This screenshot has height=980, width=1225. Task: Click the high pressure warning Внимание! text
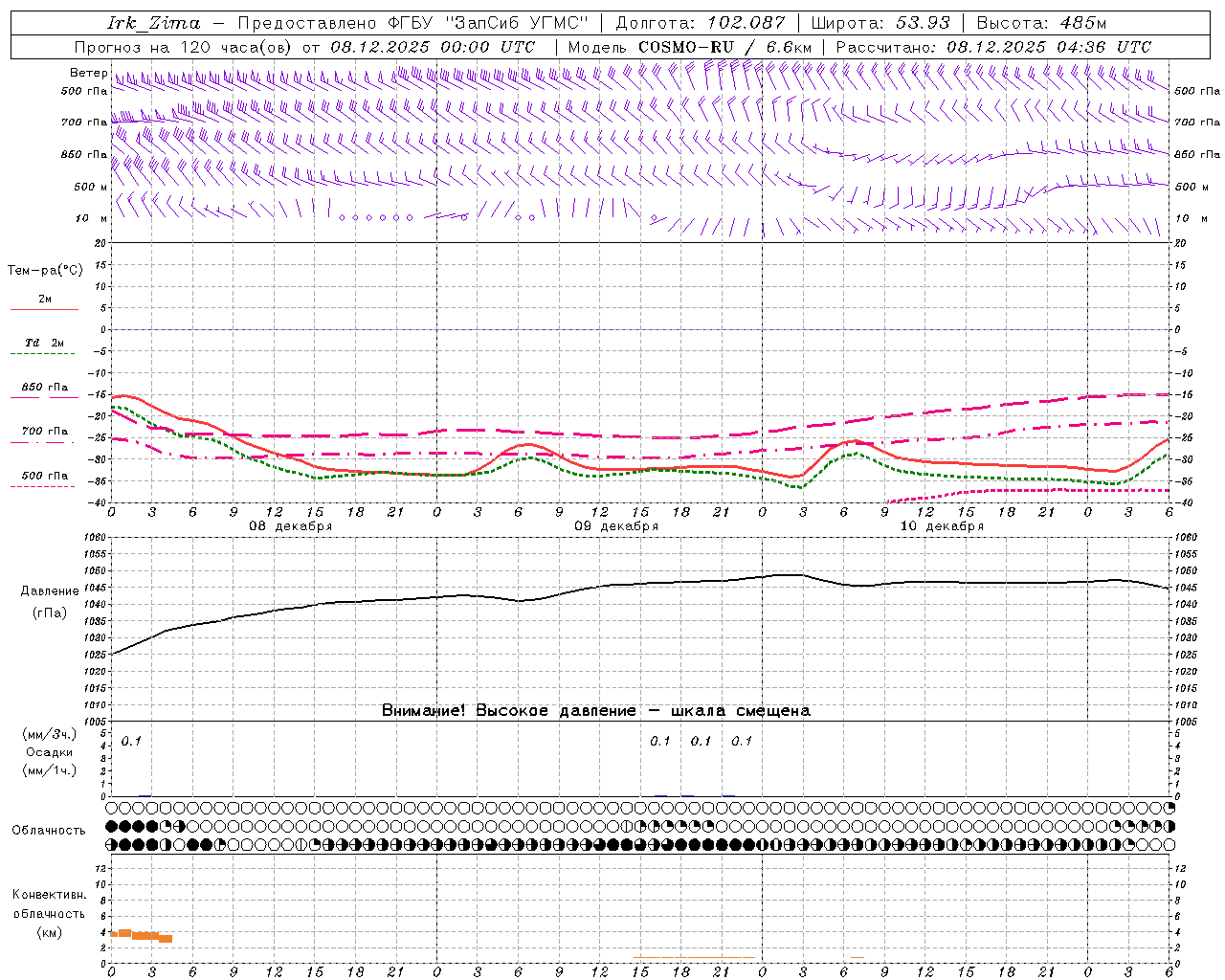click(x=596, y=711)
